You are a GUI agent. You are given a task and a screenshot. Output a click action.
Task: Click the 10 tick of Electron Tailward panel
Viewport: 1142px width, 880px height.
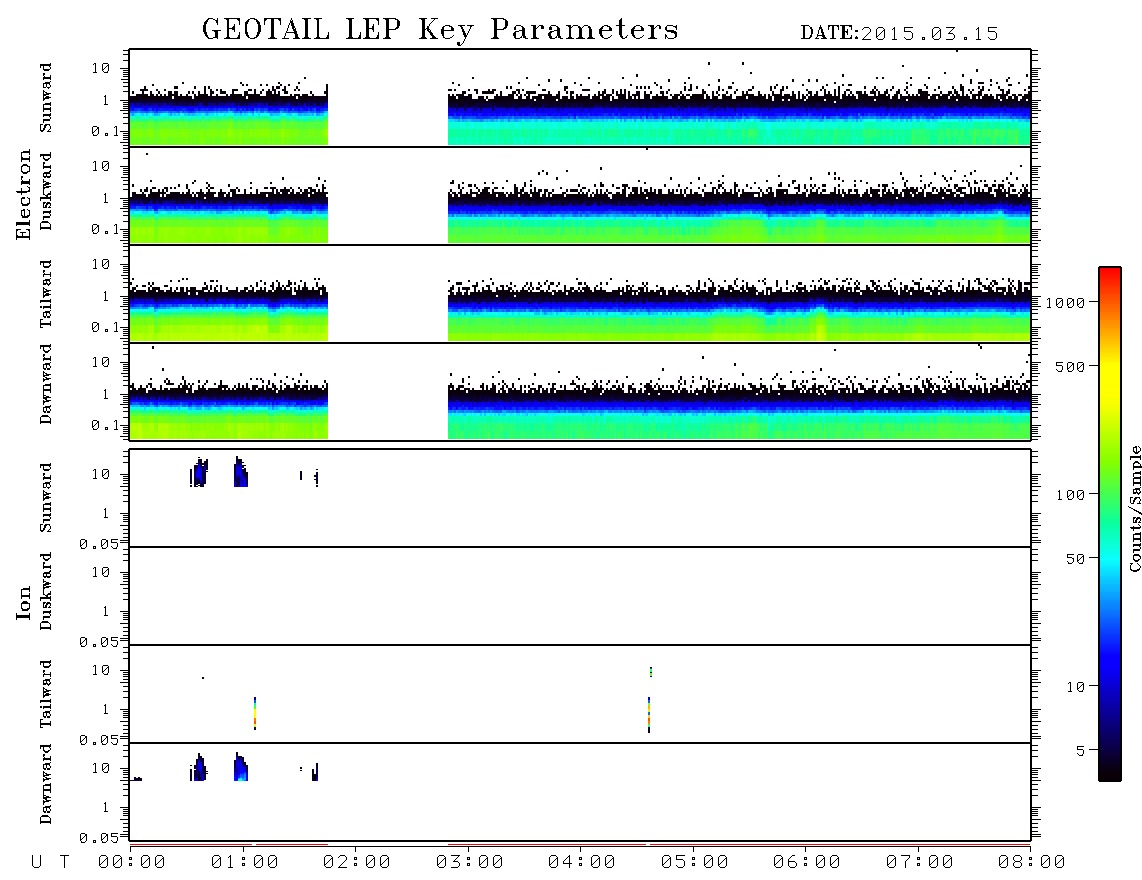click(x=101, y=264)
